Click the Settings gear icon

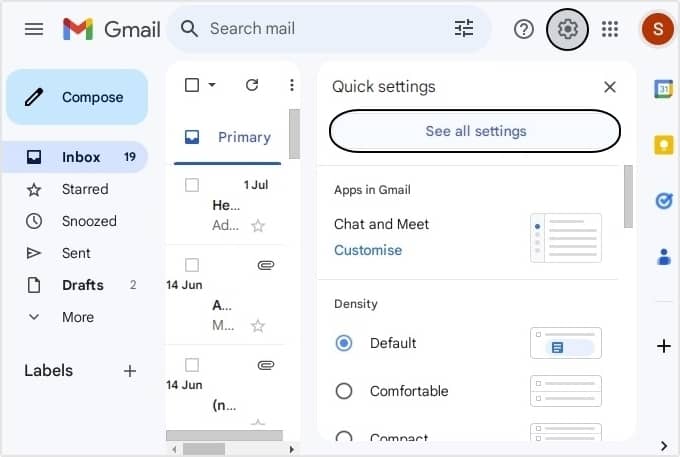point(567,29)
